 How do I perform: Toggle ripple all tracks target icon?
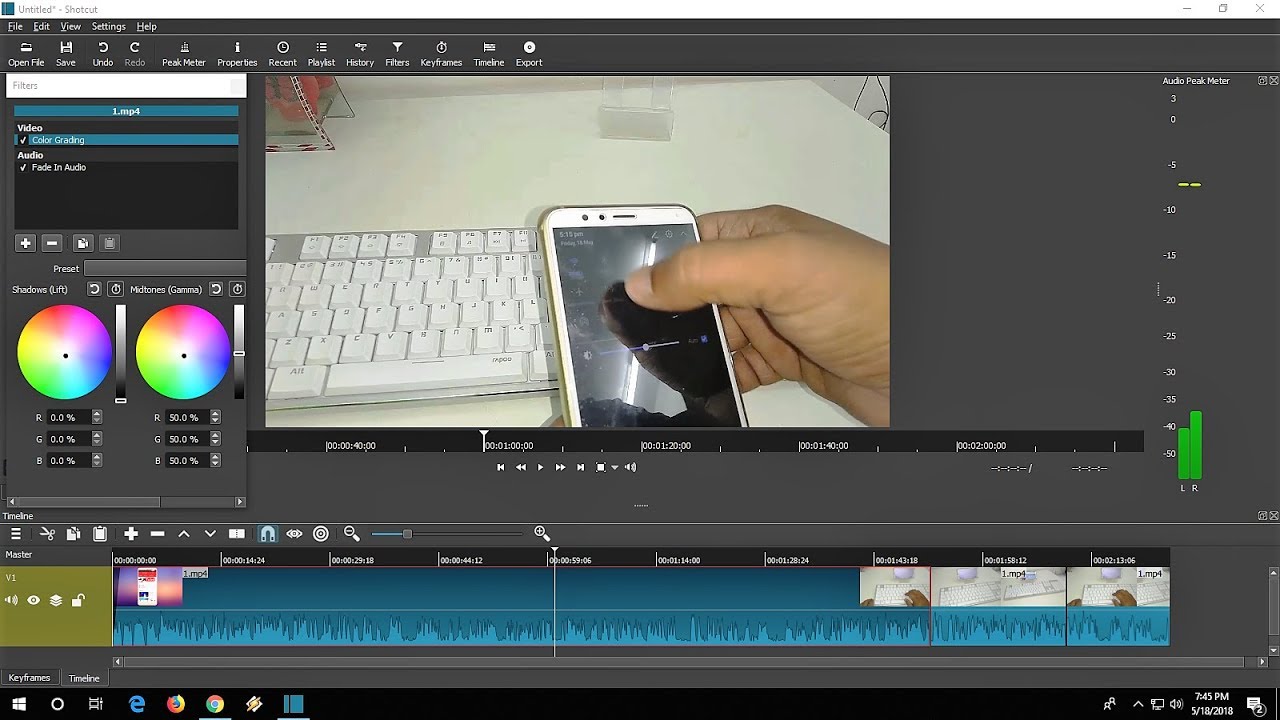tap(321, 534)
